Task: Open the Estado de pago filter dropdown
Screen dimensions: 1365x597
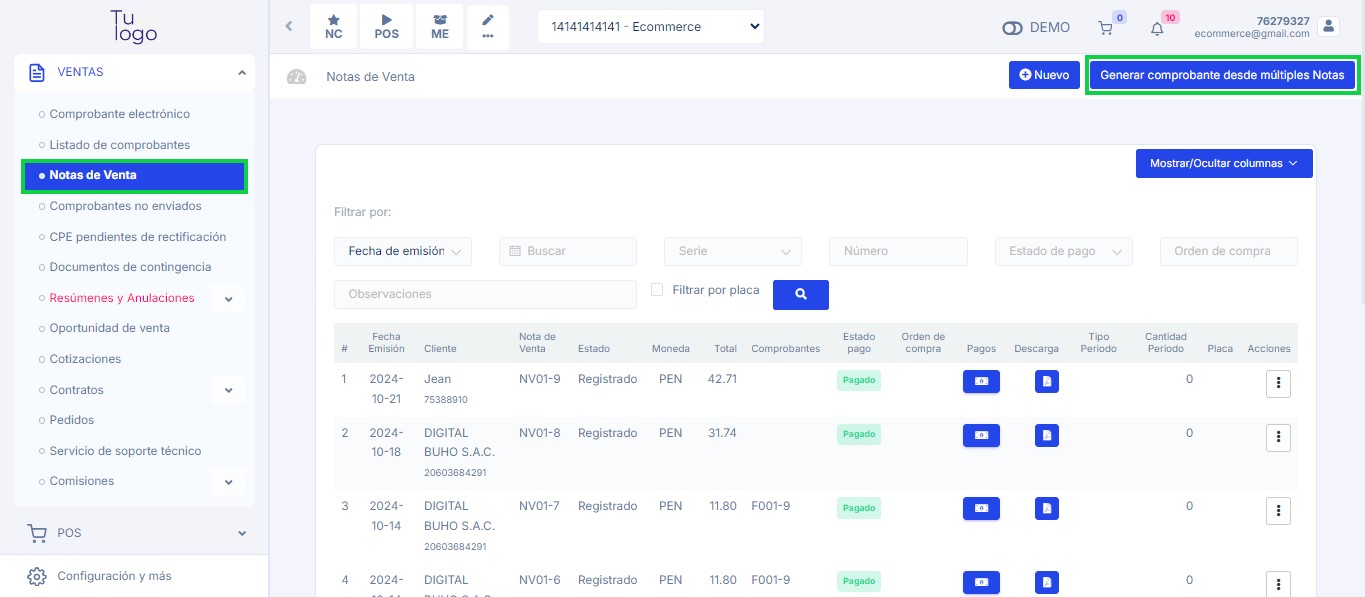Action: [x=1063, y=252]
